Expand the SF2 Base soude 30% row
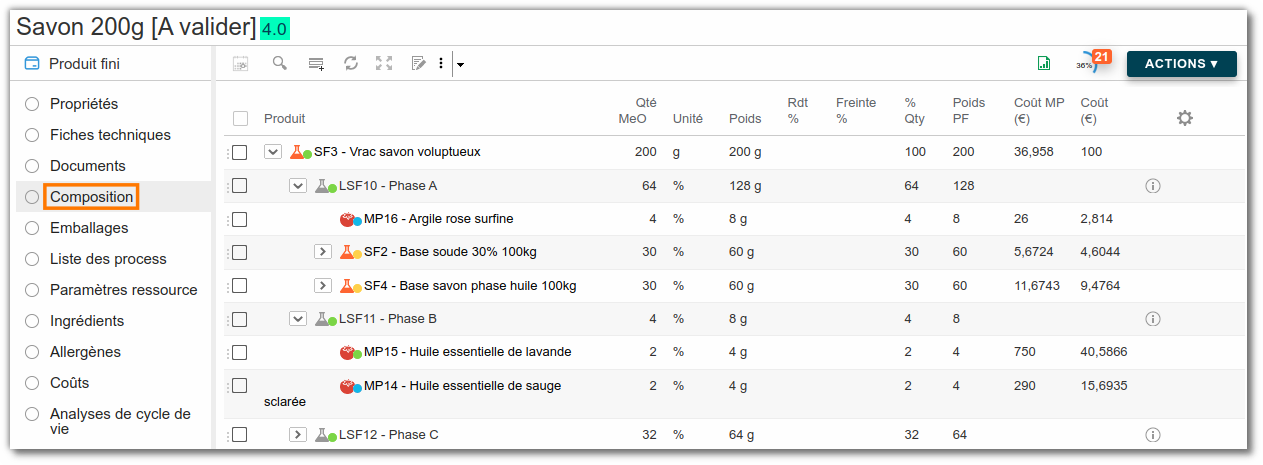Image resolution: width=1263 pixels, height=465 pixels. (x=322, y=252)
